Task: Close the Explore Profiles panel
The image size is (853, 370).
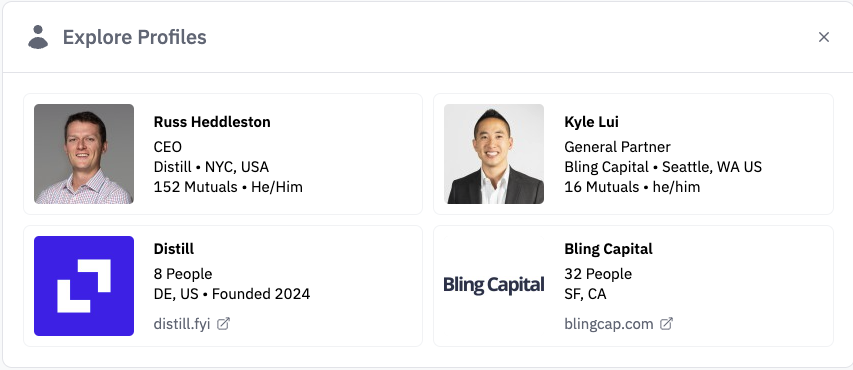Action: point(824,37)
